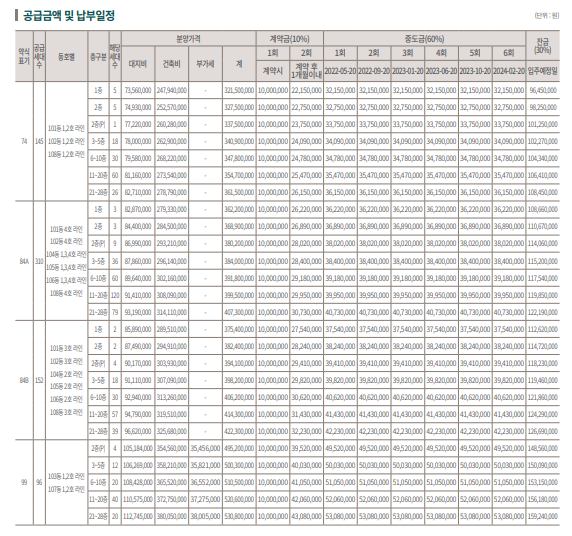This screenshot has height=536, width=572.
Task: Click the '입주예정일' header cell
Action: pos(542,71)
